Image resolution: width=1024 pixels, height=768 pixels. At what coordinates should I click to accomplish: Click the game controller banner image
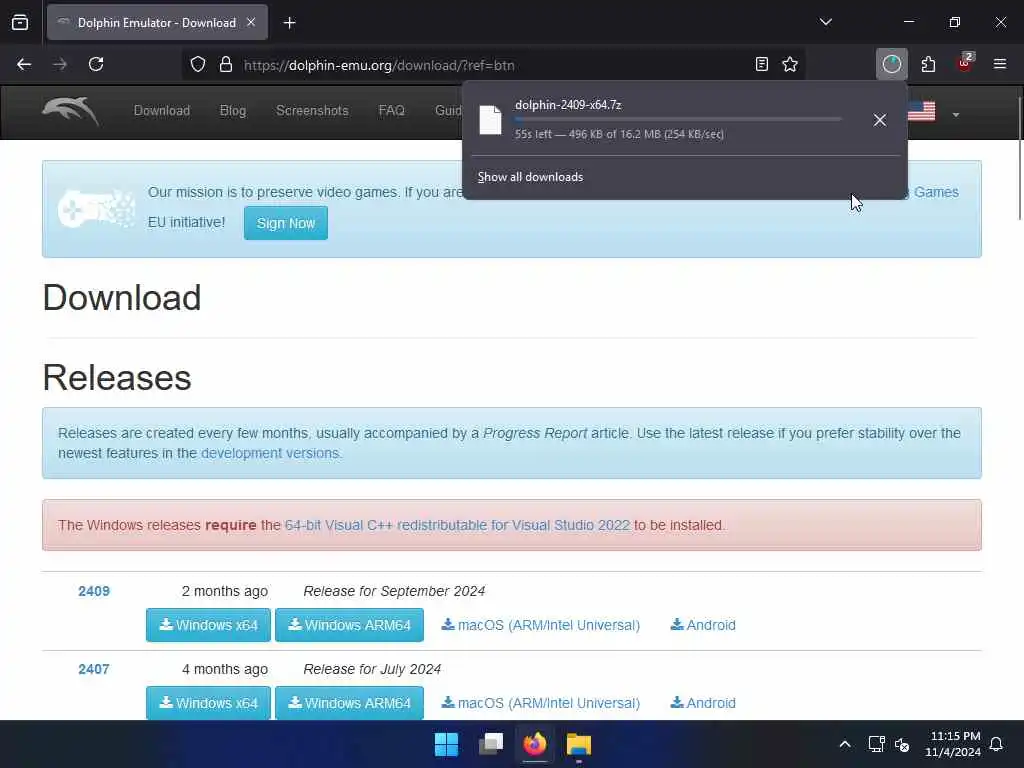[x=96, y=208]
